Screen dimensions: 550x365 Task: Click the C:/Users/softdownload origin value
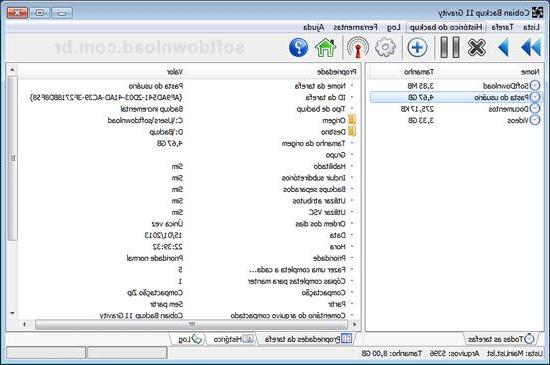click(x=145, y=120)
